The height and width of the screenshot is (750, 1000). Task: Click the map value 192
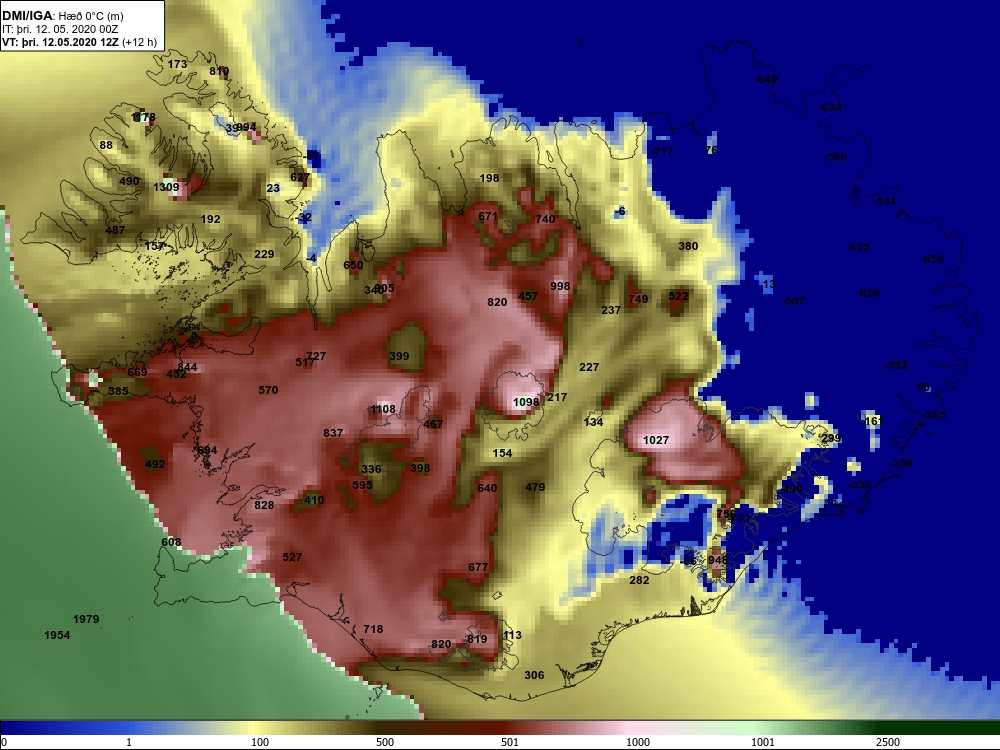(x=210, y=219)
